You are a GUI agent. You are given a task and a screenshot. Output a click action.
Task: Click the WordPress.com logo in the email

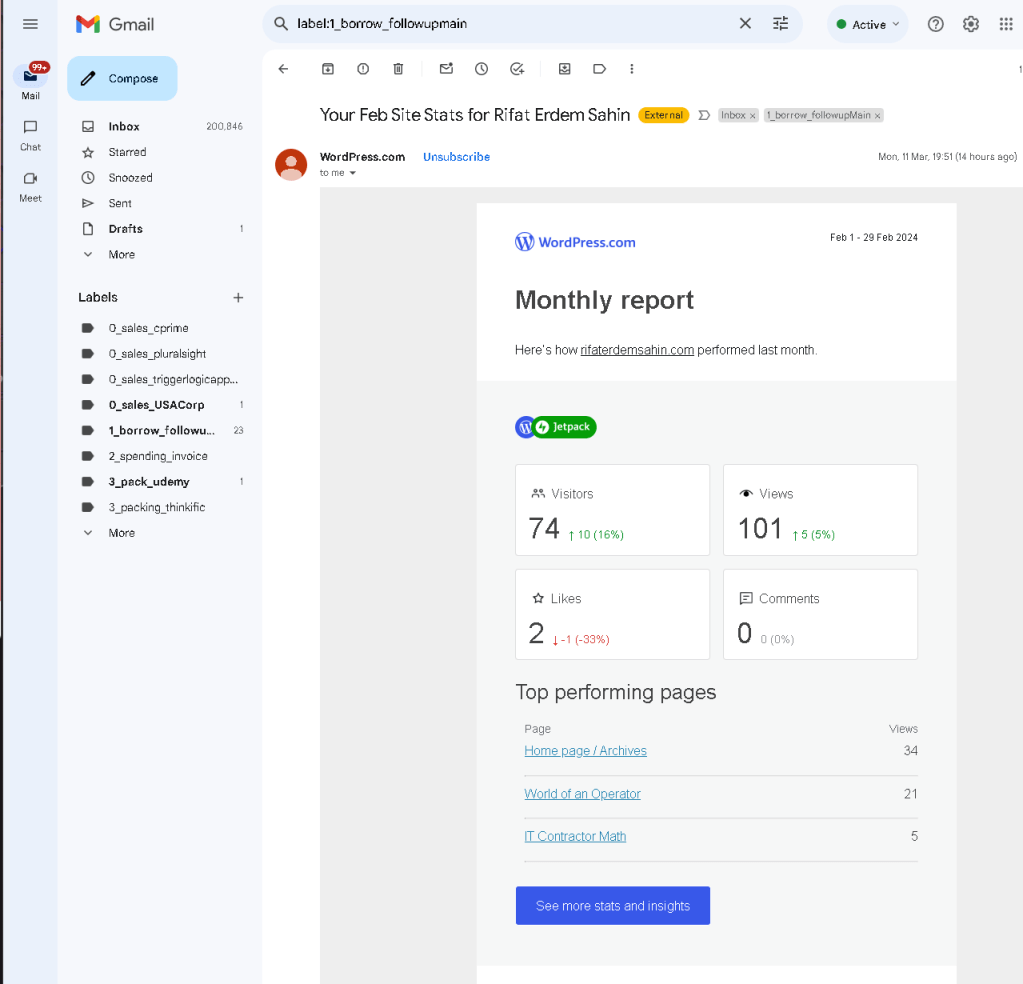pos(575,242)
